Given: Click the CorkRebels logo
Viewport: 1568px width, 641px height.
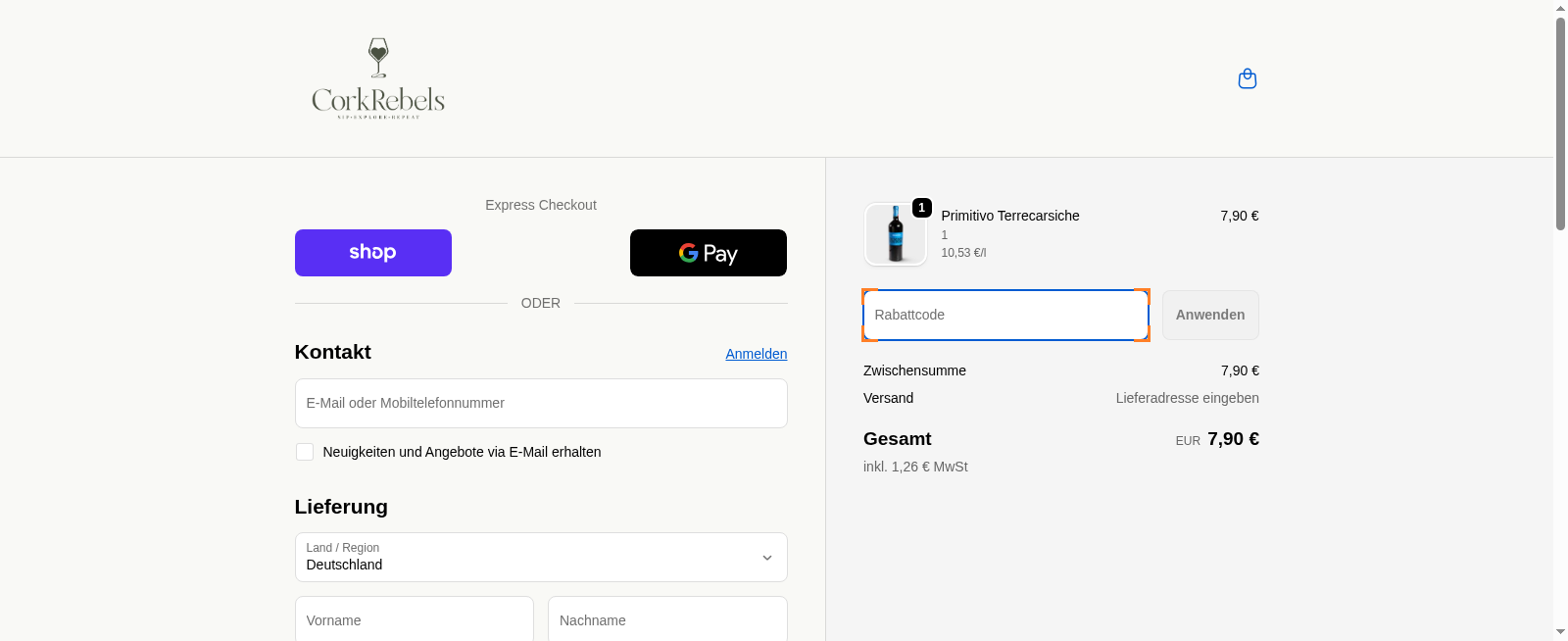Looking at the screenshot, I should click(378, 79).
